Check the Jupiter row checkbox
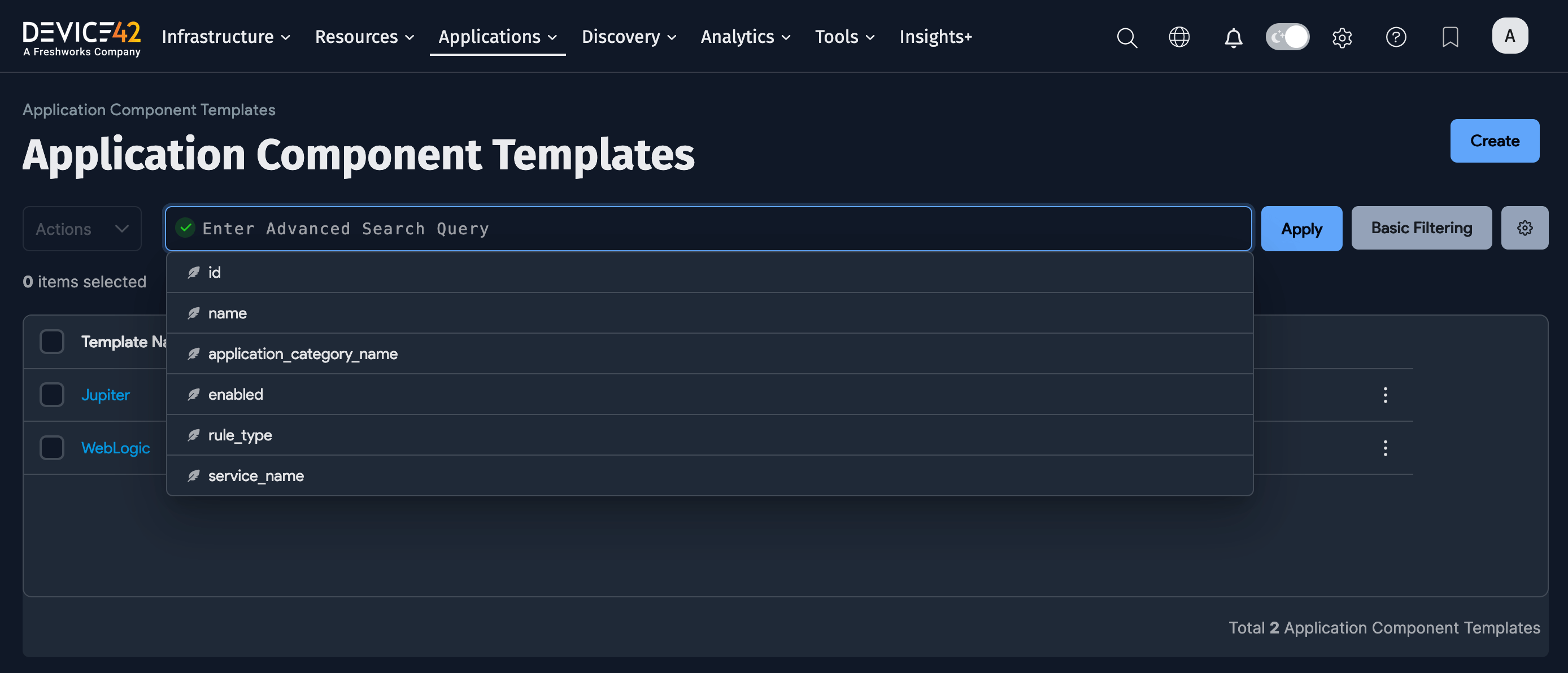The image size is (1568, 673). pos(52,395)
